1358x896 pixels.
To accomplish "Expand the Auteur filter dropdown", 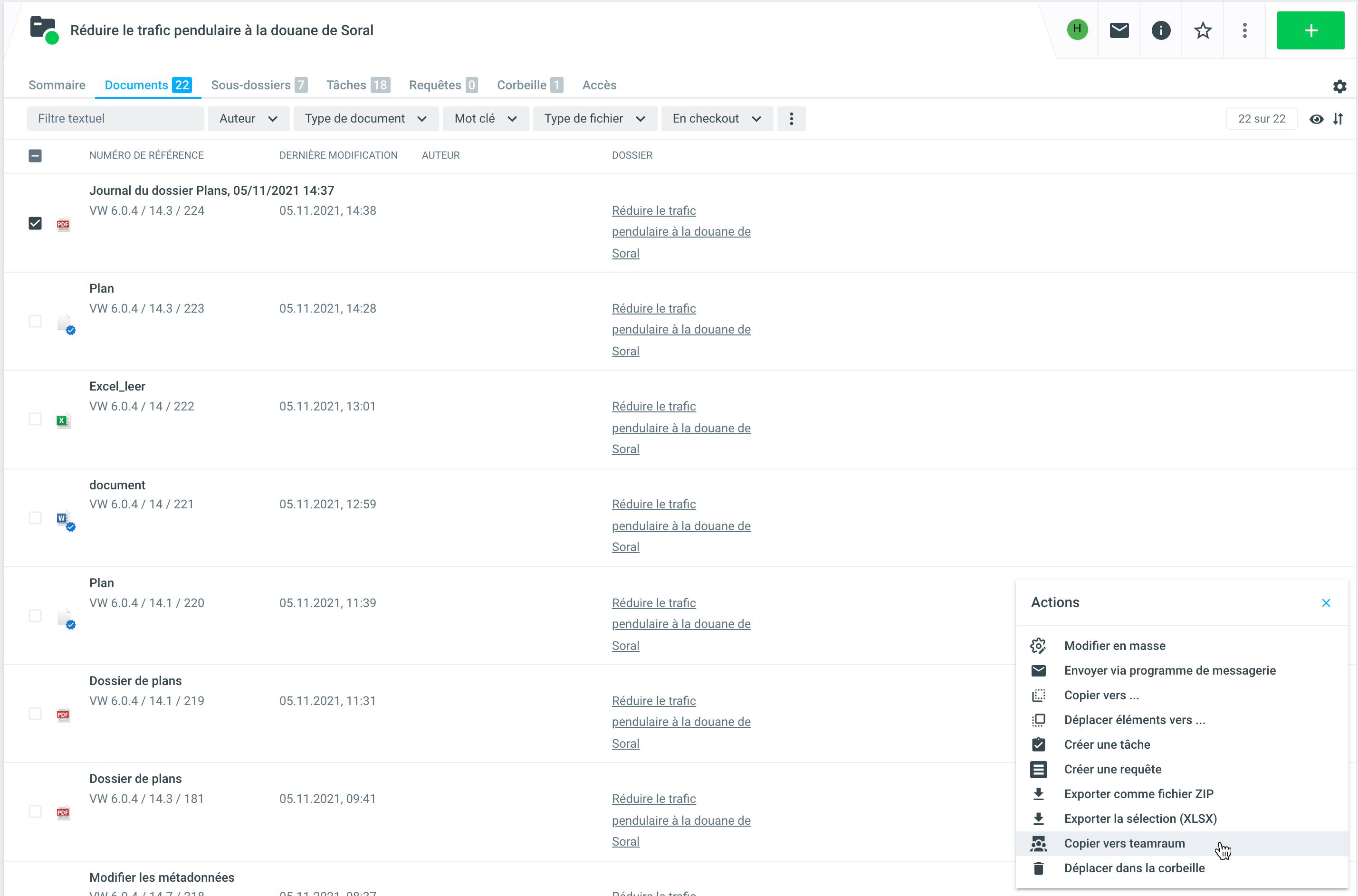I will pyautogui.click(x=248, y=119).
